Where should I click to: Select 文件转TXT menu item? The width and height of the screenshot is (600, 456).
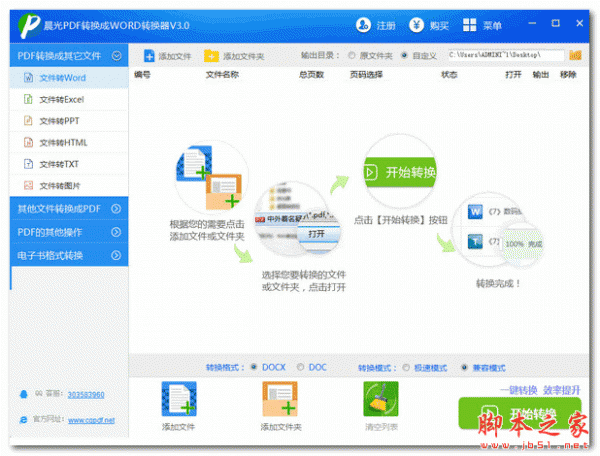click(x=69, y=164)
